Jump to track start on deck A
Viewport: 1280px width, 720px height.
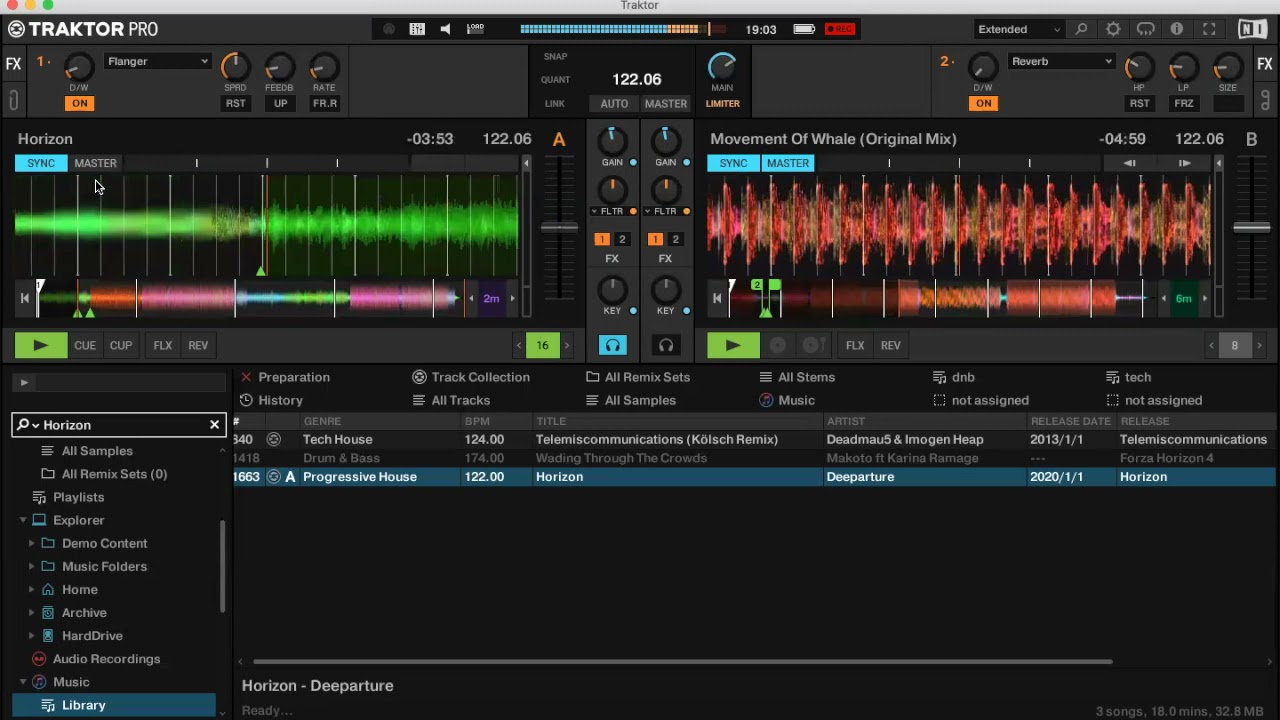pyautogui.click(x=24, y=298)
